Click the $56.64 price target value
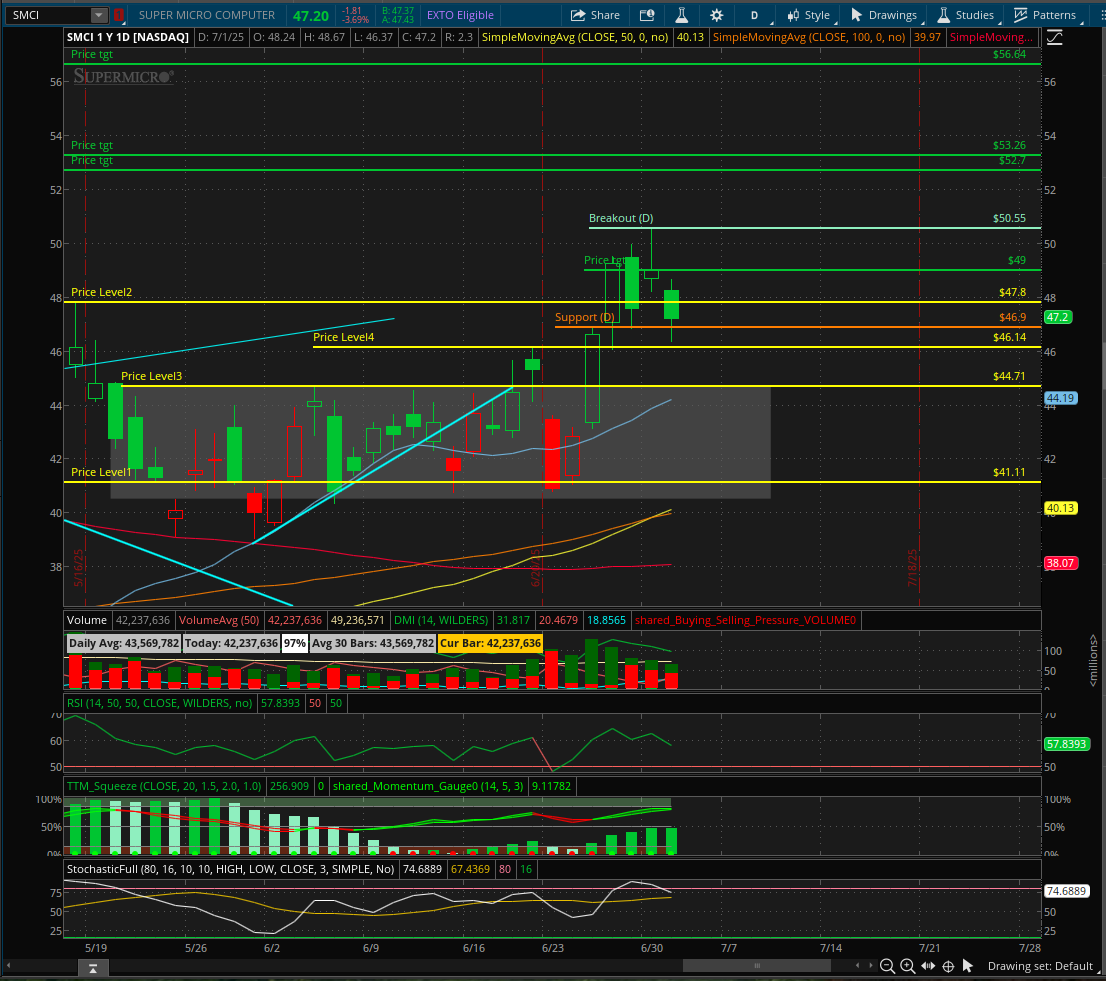Viewport: 1106px width, 981px height. [1009, 54]
